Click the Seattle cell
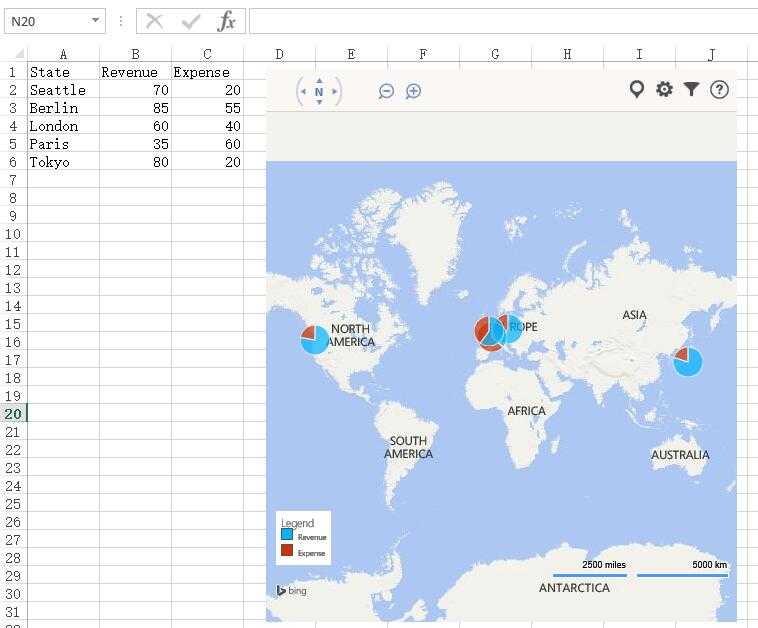 (x=63, y=90)
